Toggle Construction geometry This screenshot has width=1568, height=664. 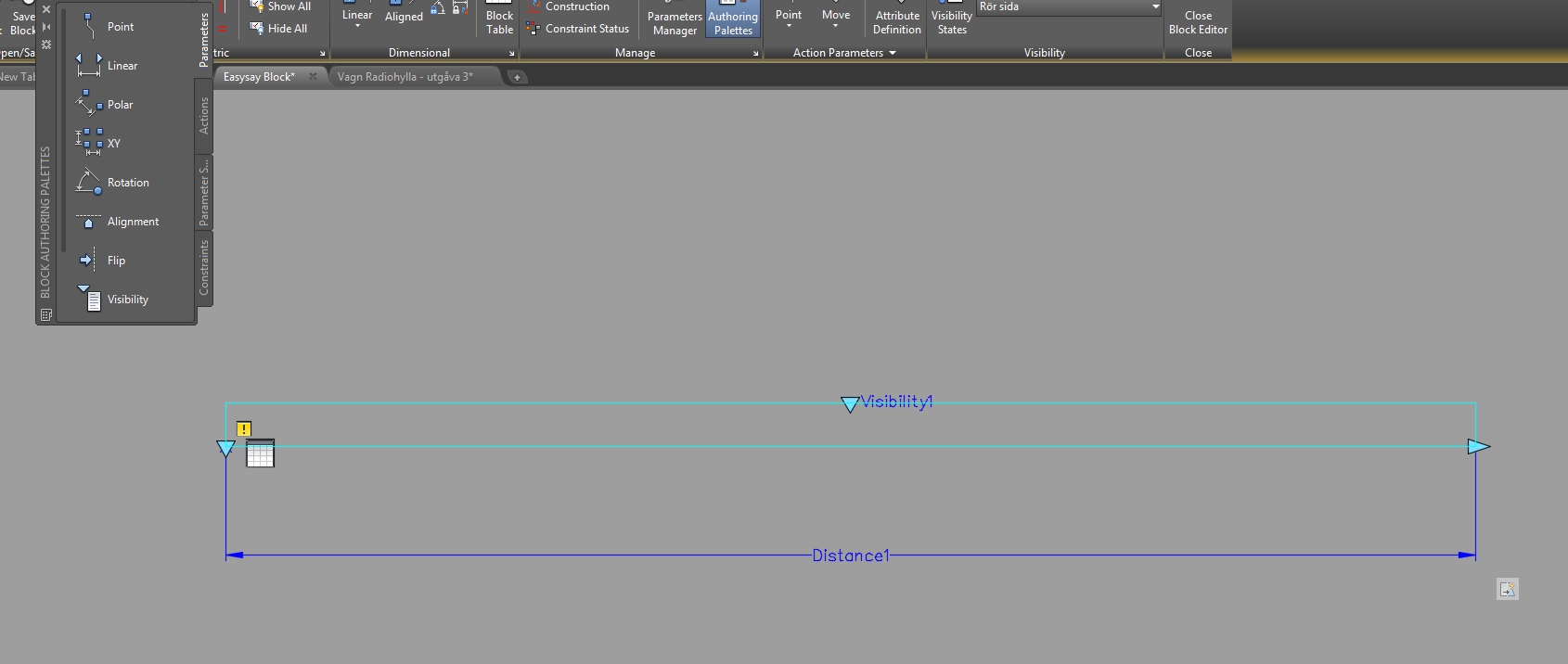tap(568, 6)
